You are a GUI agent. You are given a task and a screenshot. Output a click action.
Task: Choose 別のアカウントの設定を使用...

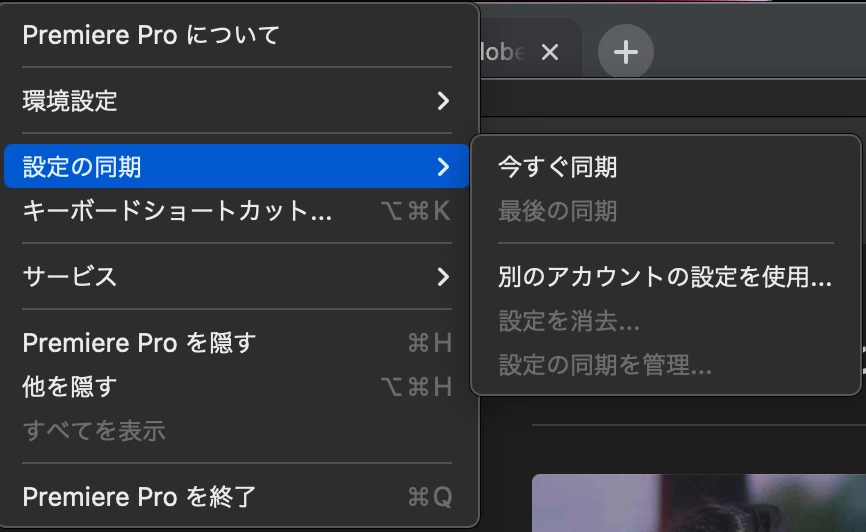[666, 276]
